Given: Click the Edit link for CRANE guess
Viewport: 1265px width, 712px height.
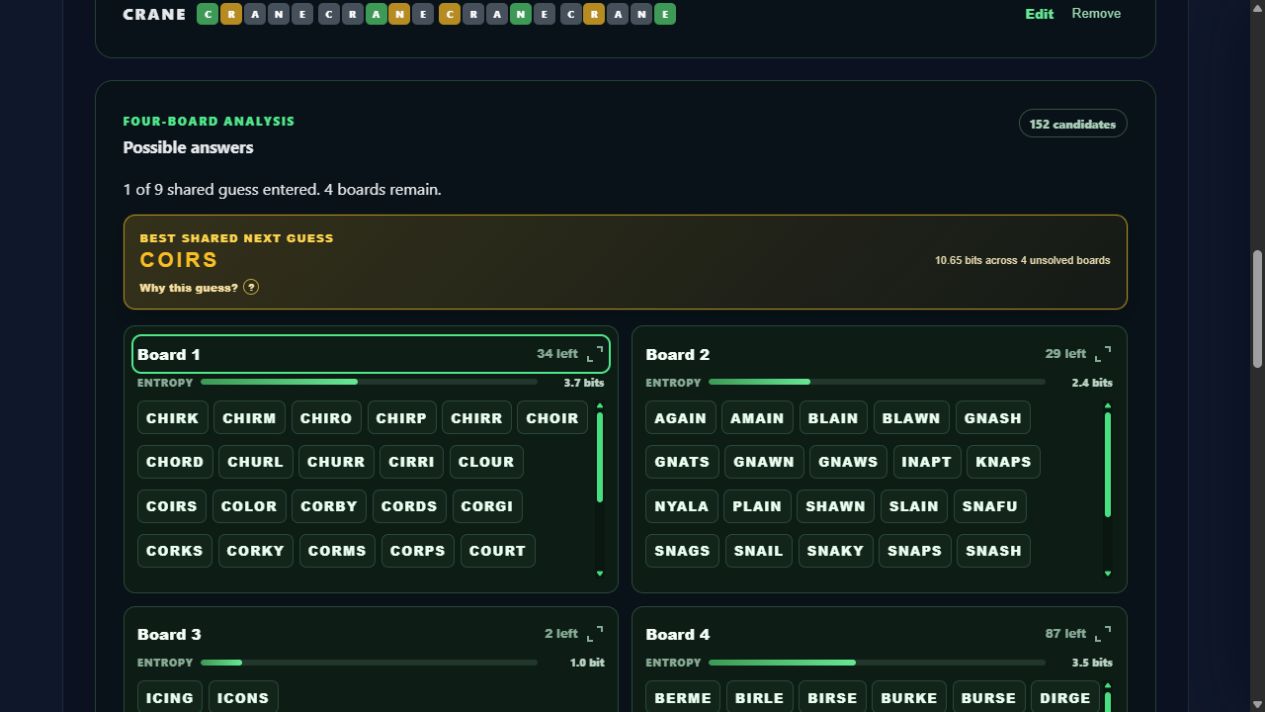Looking at the screenshot, I should coord(1039,14).
